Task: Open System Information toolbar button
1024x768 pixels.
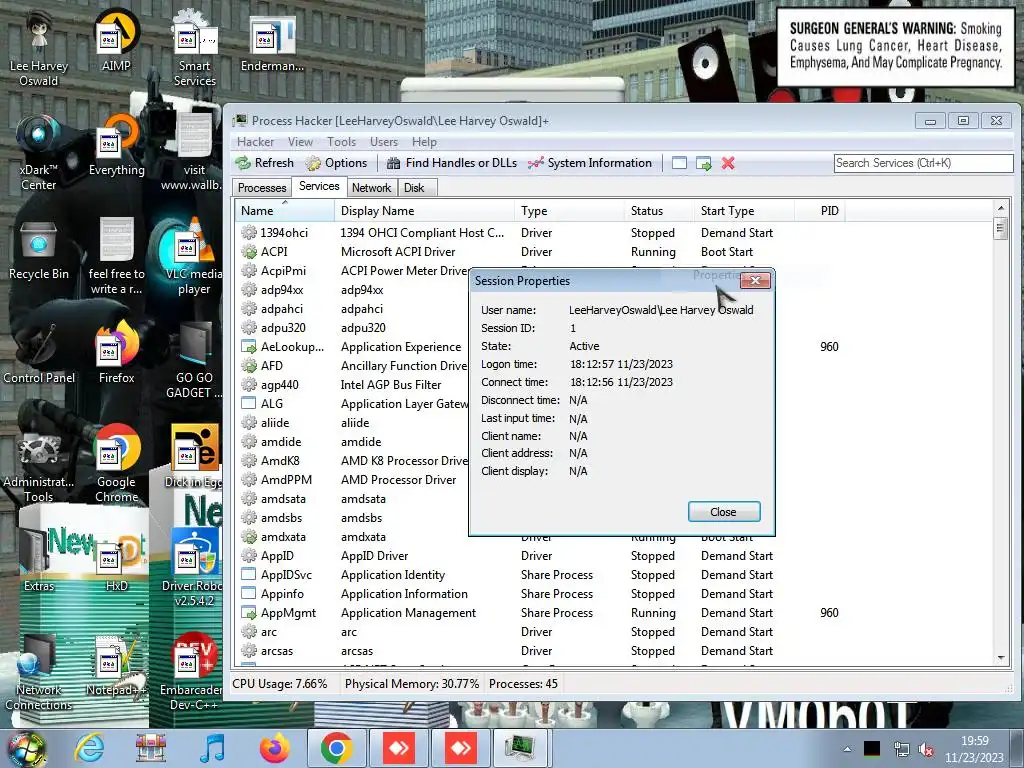Action: tap(590, 163)
